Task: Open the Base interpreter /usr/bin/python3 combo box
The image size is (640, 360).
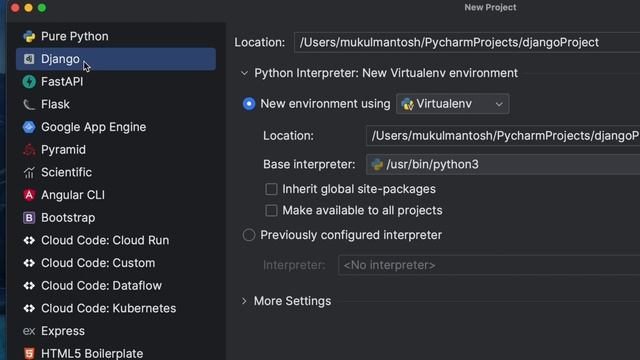Action: click(x=503, y=164)
